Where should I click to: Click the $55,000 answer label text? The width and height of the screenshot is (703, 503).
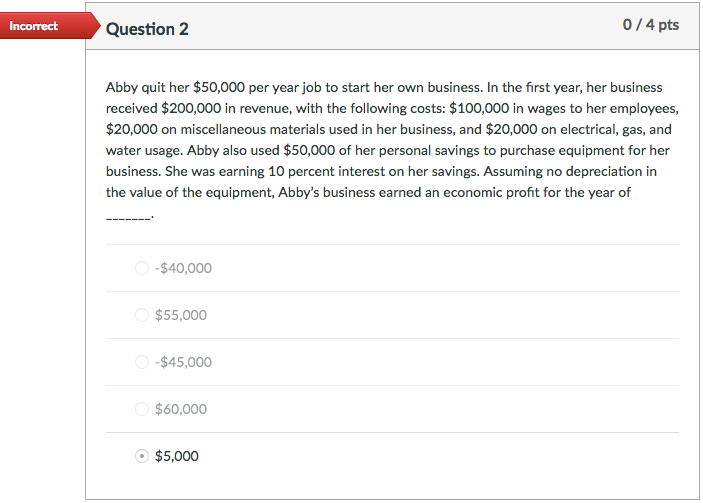pos(181,315)
